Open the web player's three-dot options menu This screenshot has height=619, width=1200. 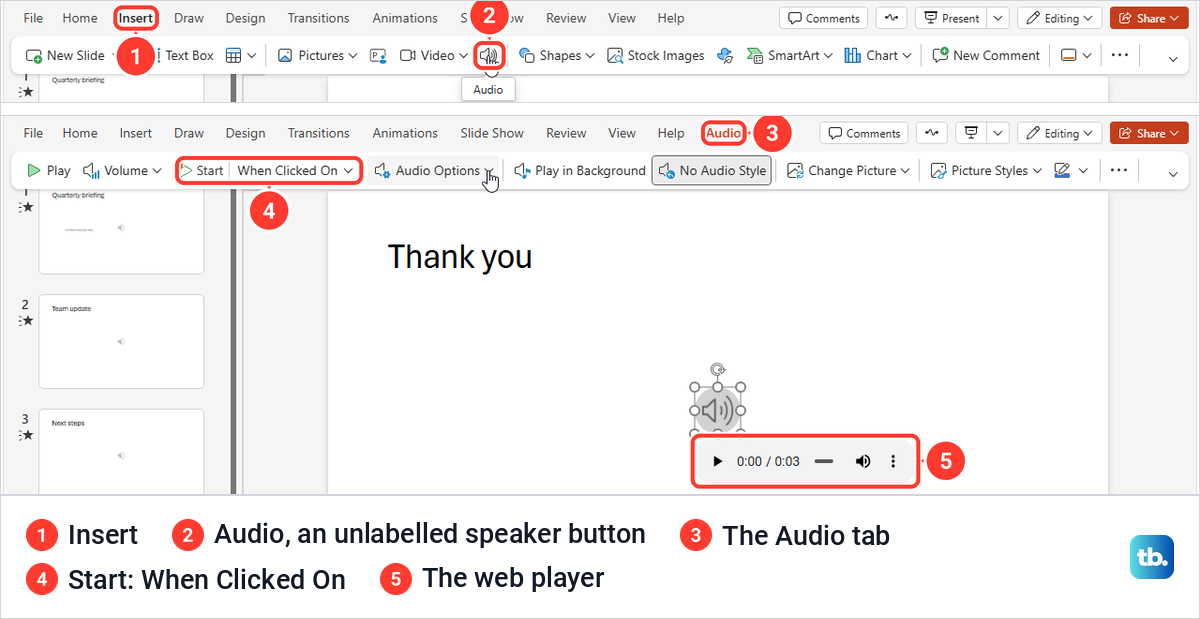pos(893,461)
